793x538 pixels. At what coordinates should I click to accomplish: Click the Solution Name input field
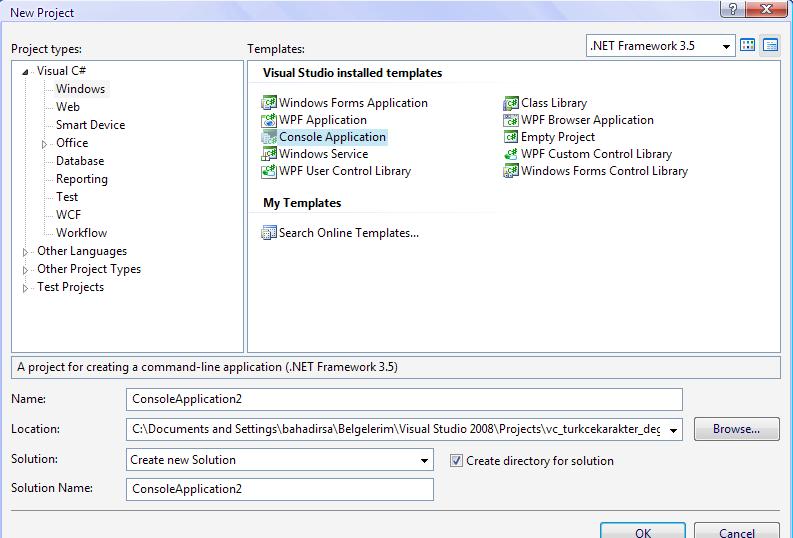coord(280,489)
